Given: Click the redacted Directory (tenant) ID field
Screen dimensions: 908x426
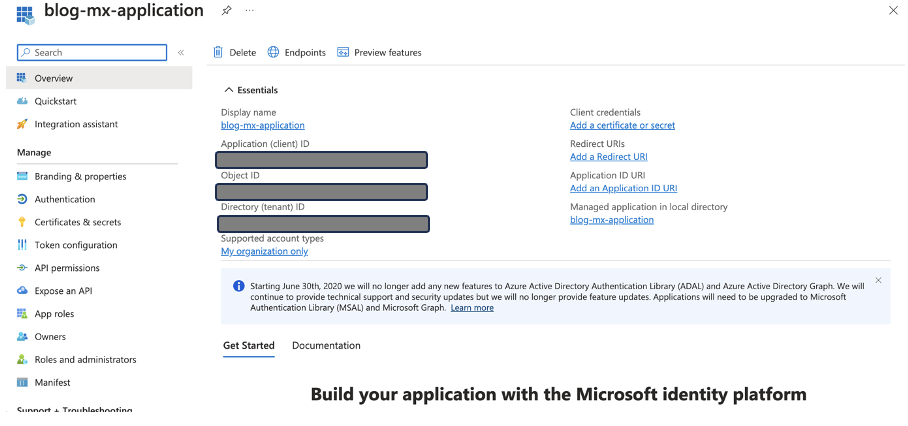Looking at the screenshot, I should [324, 224].
